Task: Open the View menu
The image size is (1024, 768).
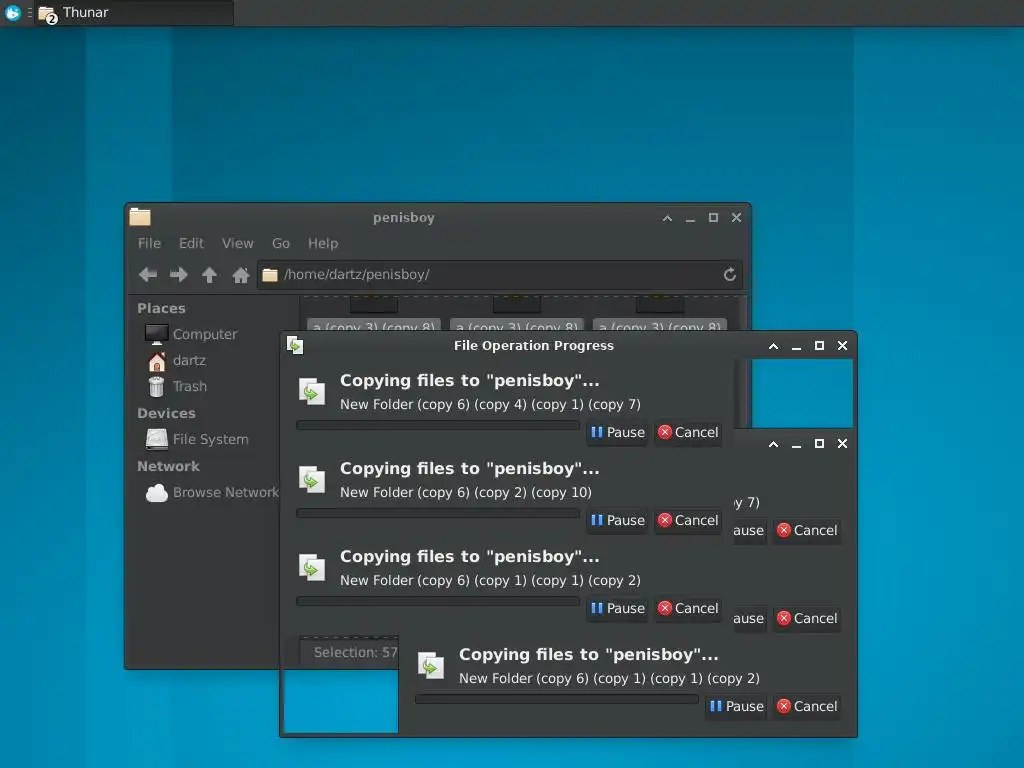Action: 237,244
